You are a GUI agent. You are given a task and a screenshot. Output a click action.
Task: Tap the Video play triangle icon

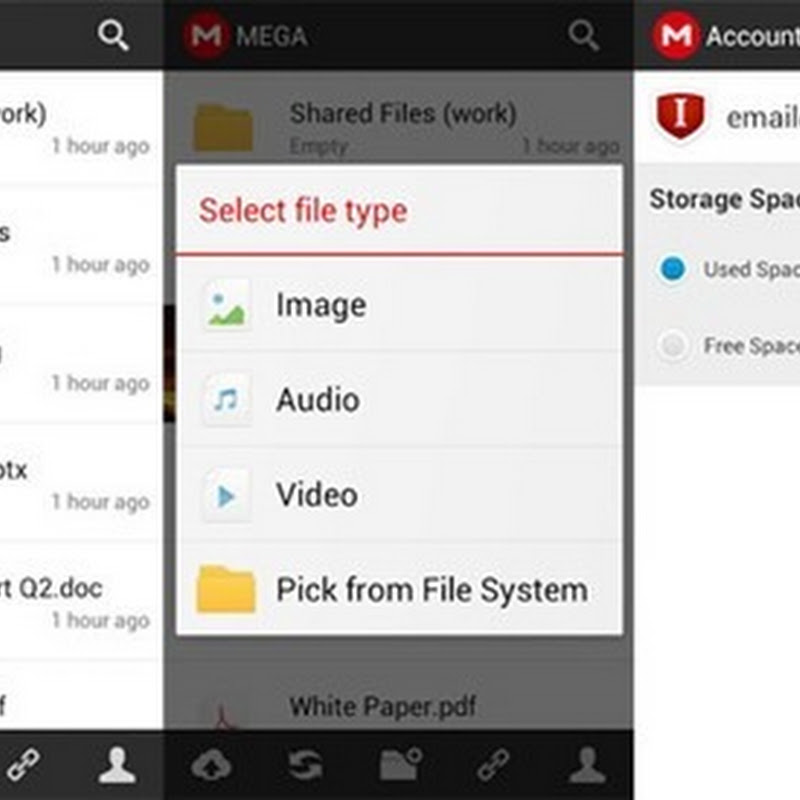tap(227, 495)
